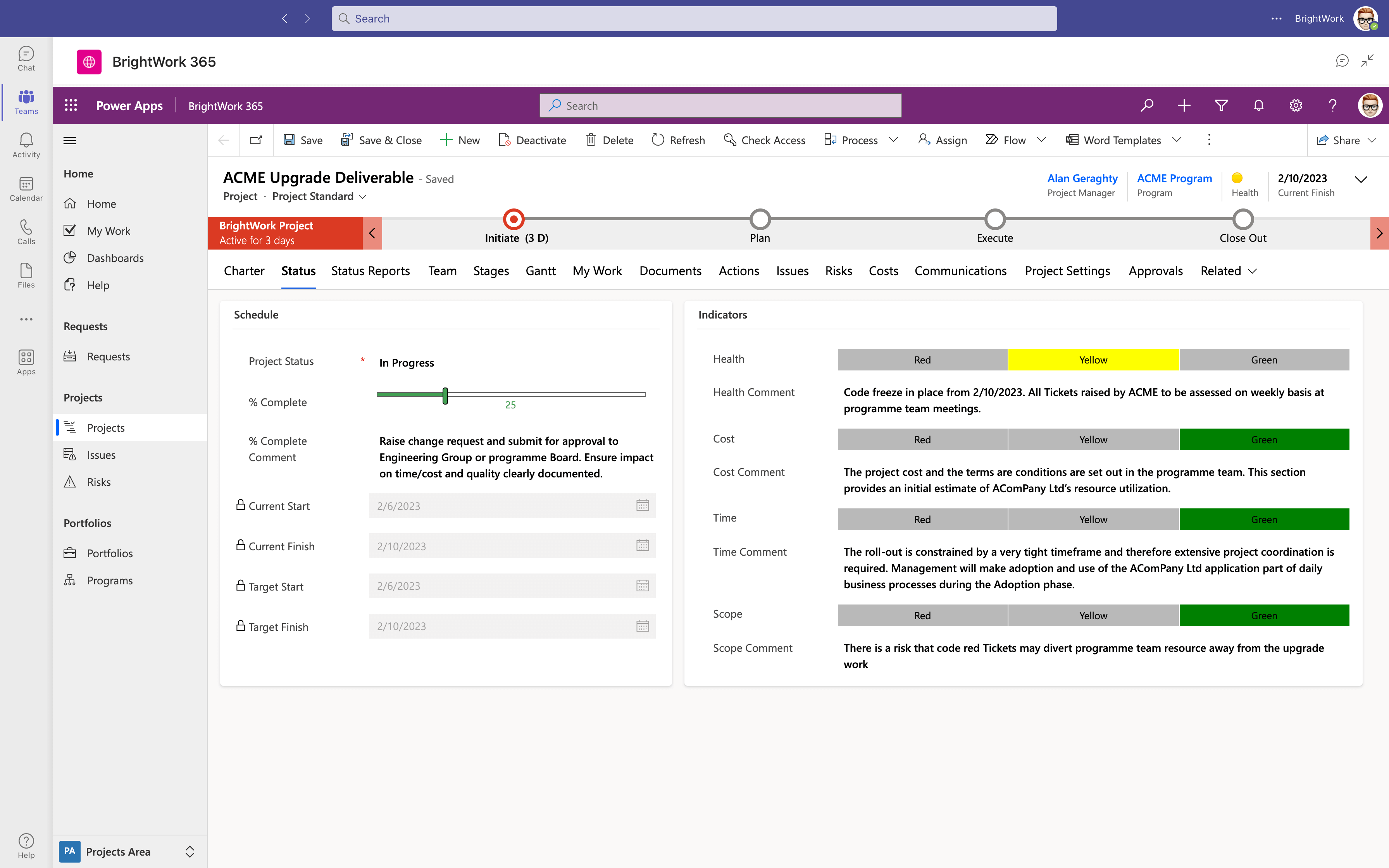Viewport: 1389px width, 868px height.
Task: Open the ACME Program link
Action: [x=1174, y=179]
